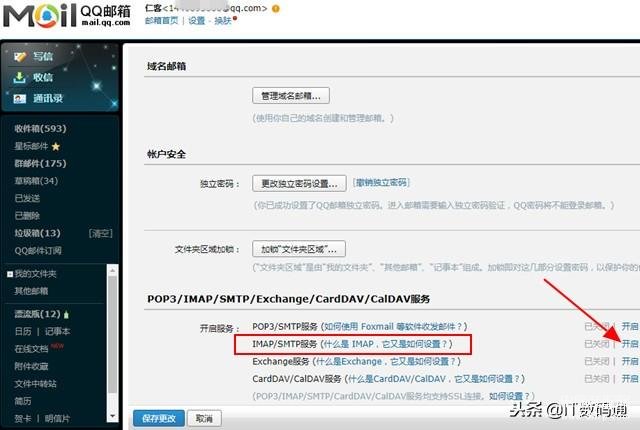This screenshot has width=640, height=430.
Task: Open the 日历 calendar link
Action: pyautogui.click(x=23, y=331)
